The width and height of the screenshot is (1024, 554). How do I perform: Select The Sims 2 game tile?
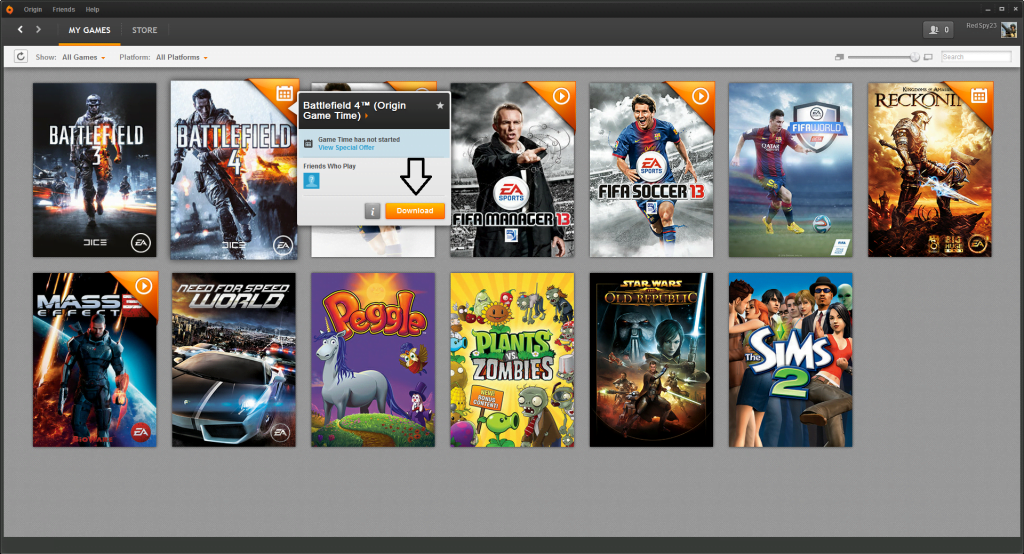point(791,360)
